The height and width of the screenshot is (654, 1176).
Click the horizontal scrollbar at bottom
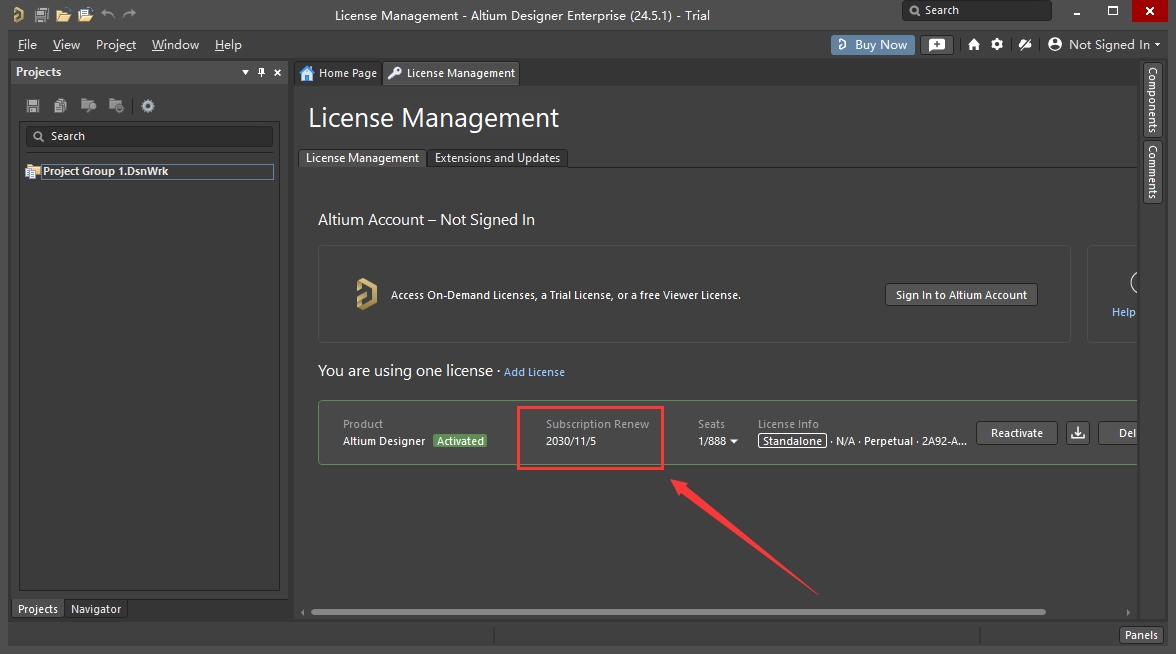678,612
